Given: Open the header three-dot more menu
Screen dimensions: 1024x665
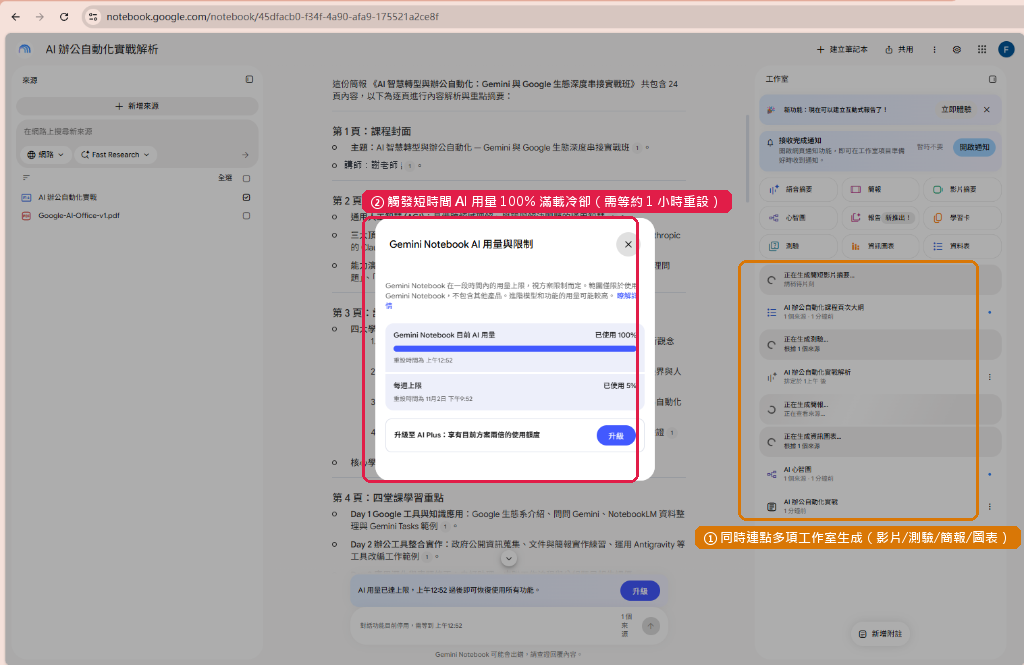Looking at the screenshot, I should coord(934,50).
